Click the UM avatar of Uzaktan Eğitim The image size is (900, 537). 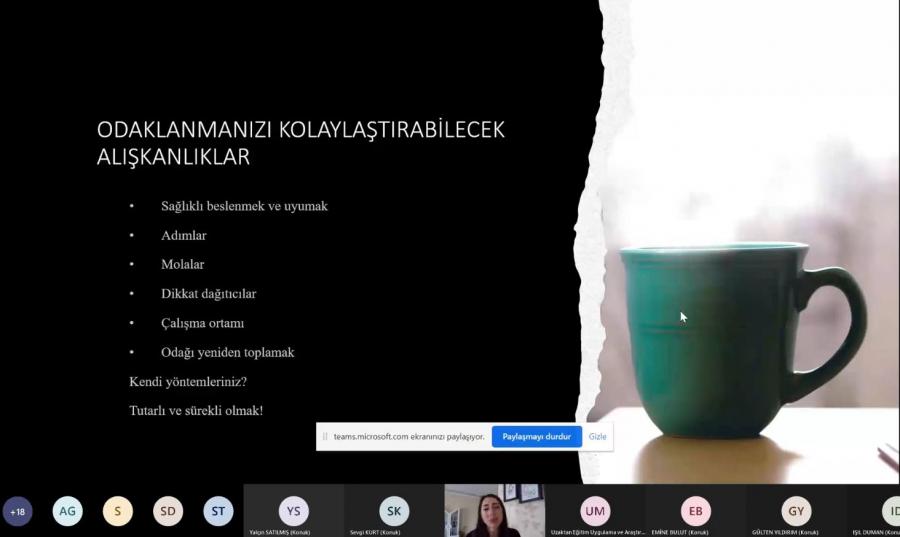(595, 510)
